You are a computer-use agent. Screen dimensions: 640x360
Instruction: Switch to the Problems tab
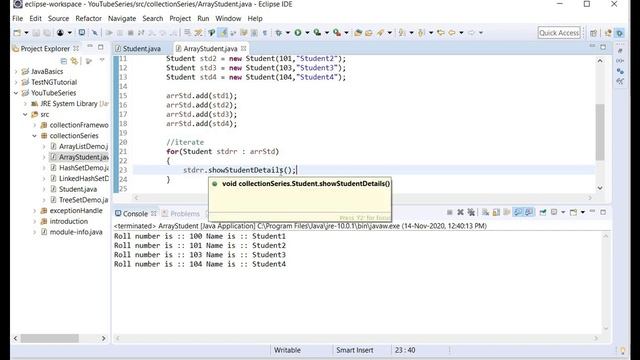(181, 213)
